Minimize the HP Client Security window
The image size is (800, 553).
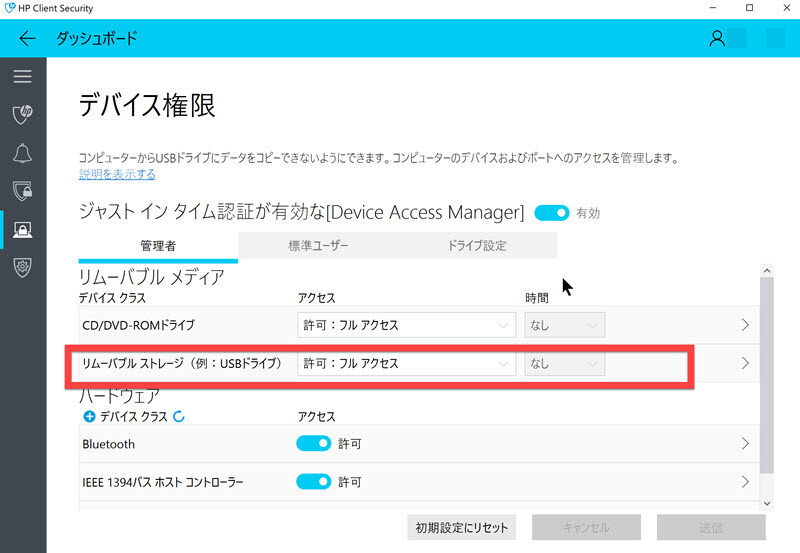pyautogui.click(x=713, y=8)
